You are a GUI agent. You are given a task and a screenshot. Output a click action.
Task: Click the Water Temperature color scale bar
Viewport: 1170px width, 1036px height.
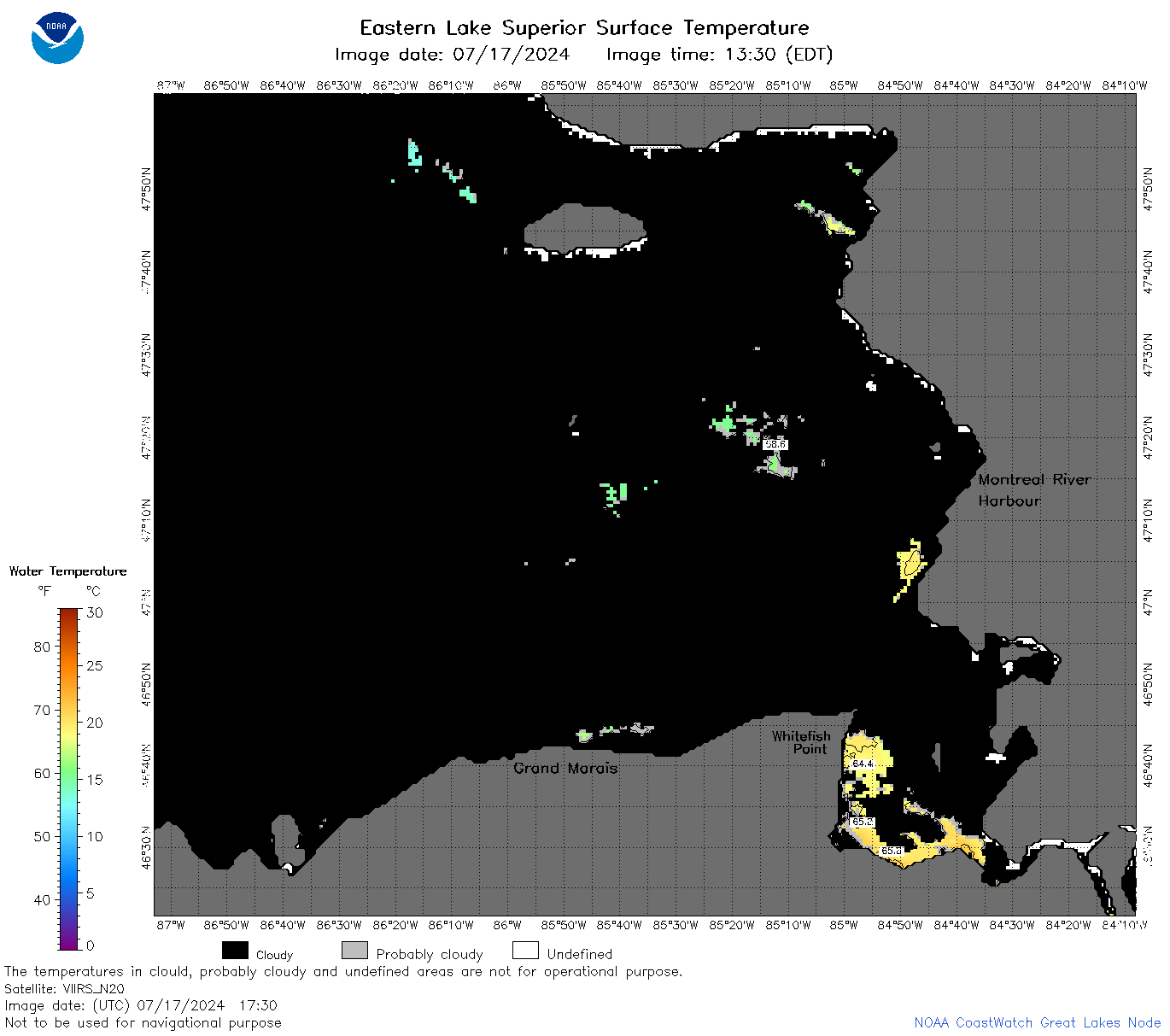point(69,778)
